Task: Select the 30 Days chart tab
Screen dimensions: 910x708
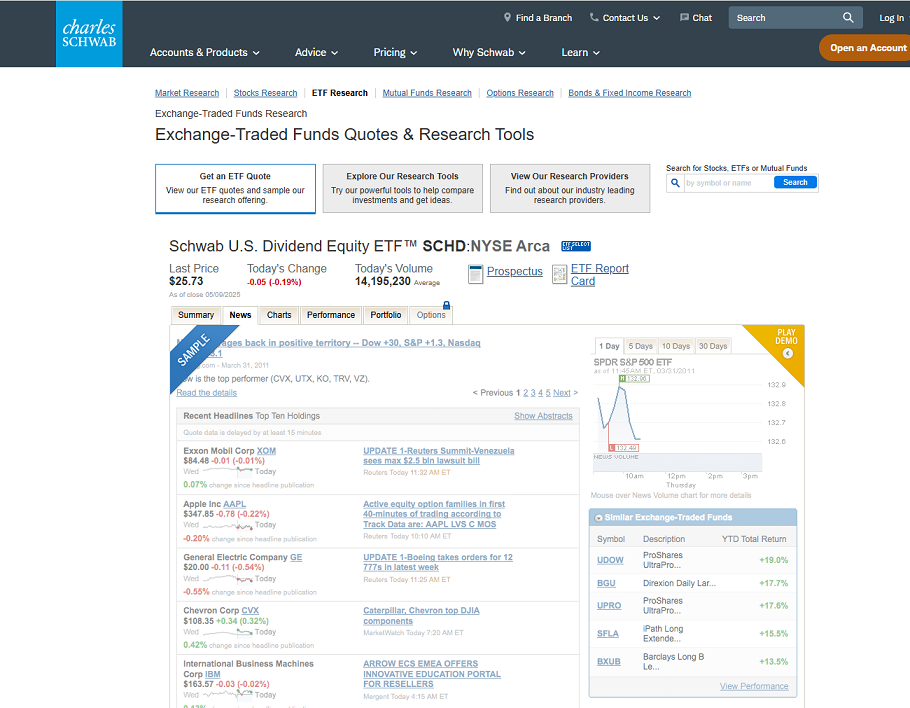Action: point(713,346)
